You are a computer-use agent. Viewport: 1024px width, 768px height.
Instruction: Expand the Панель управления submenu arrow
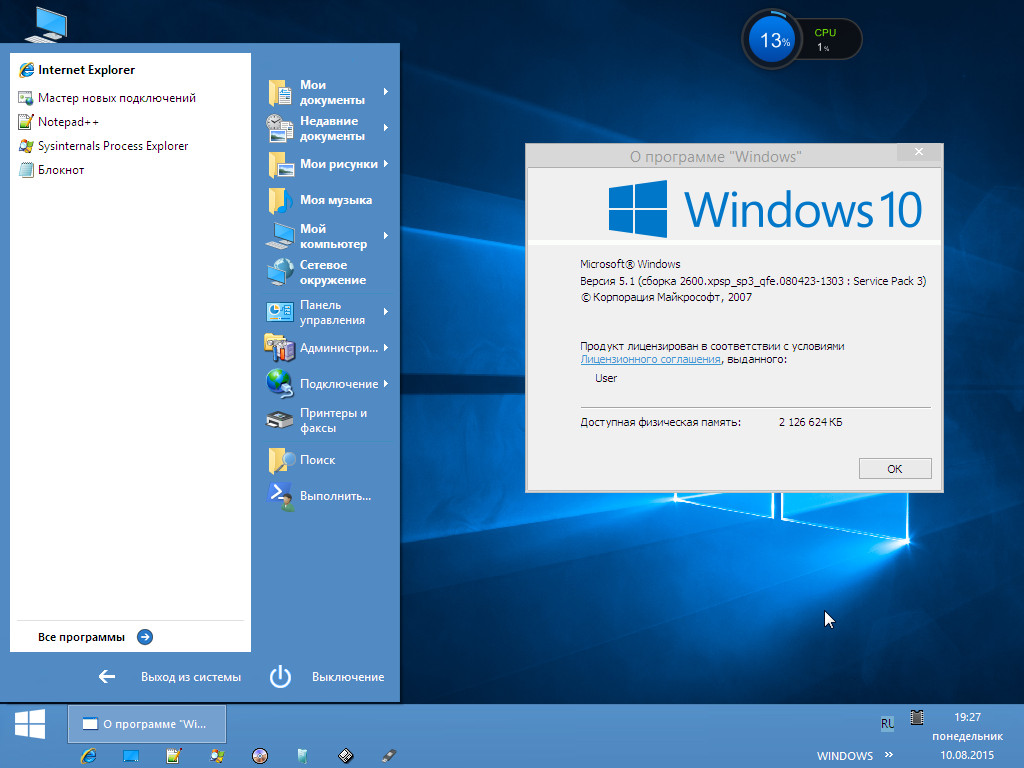coord(386,312)
